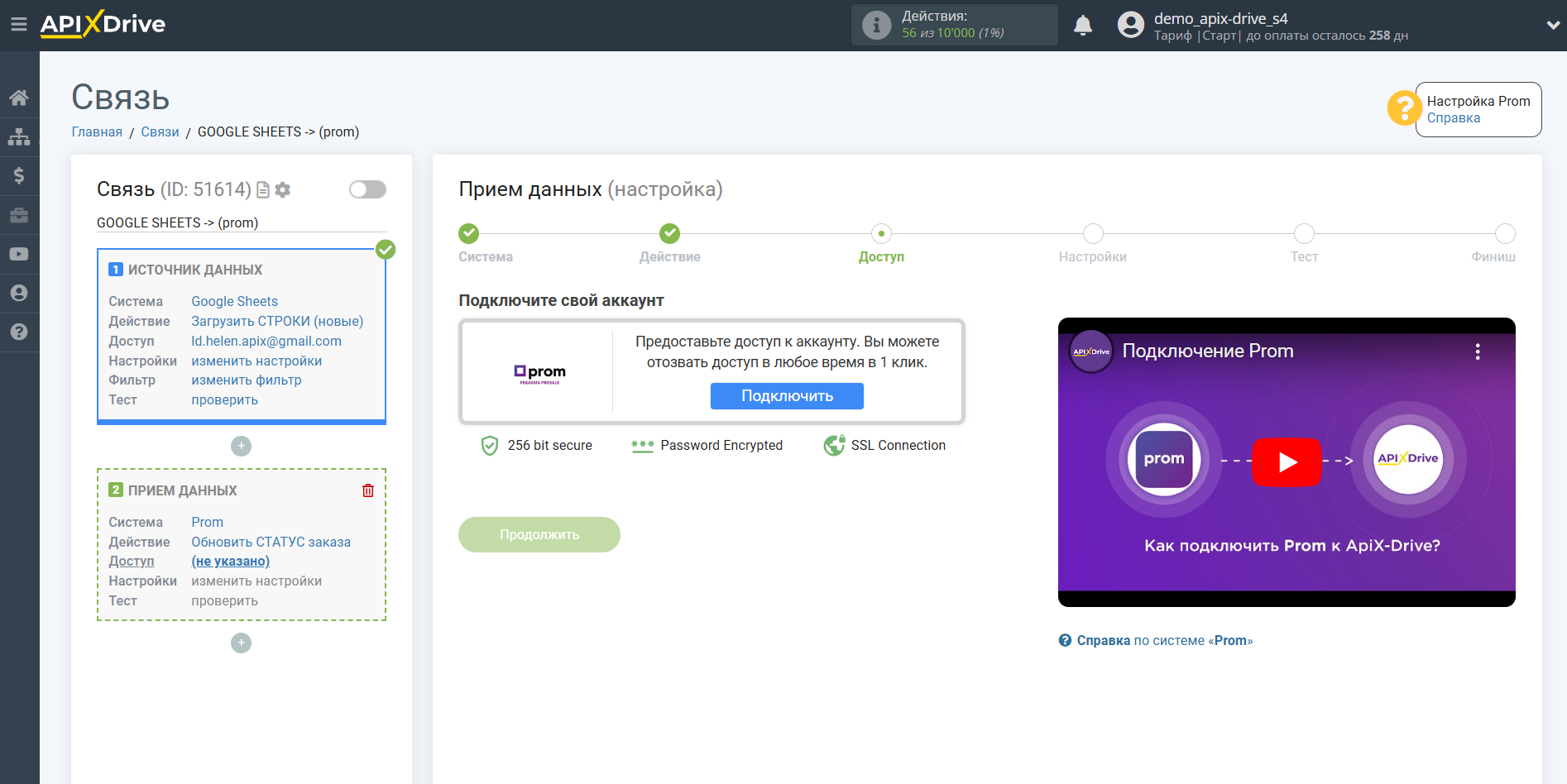
Task: Click проверить in source block
Action: [224, 400]
